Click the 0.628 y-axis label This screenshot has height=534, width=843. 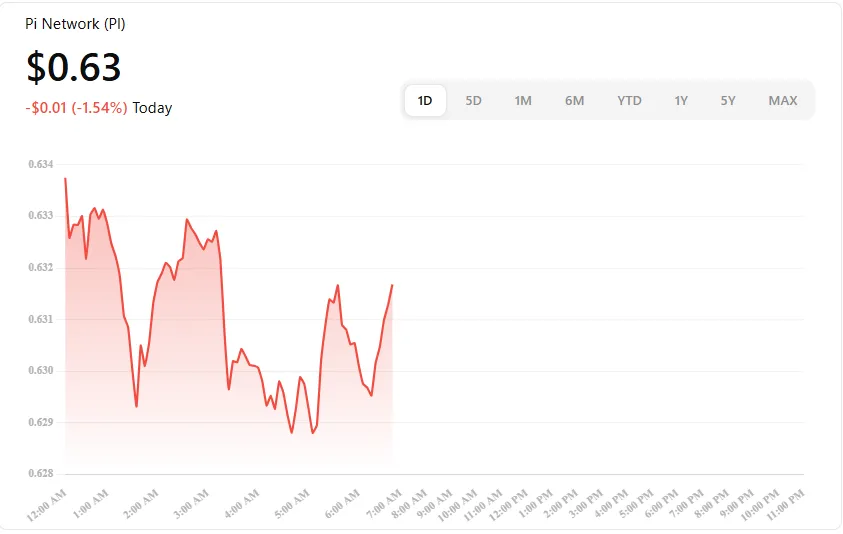[x=41, y=473]
